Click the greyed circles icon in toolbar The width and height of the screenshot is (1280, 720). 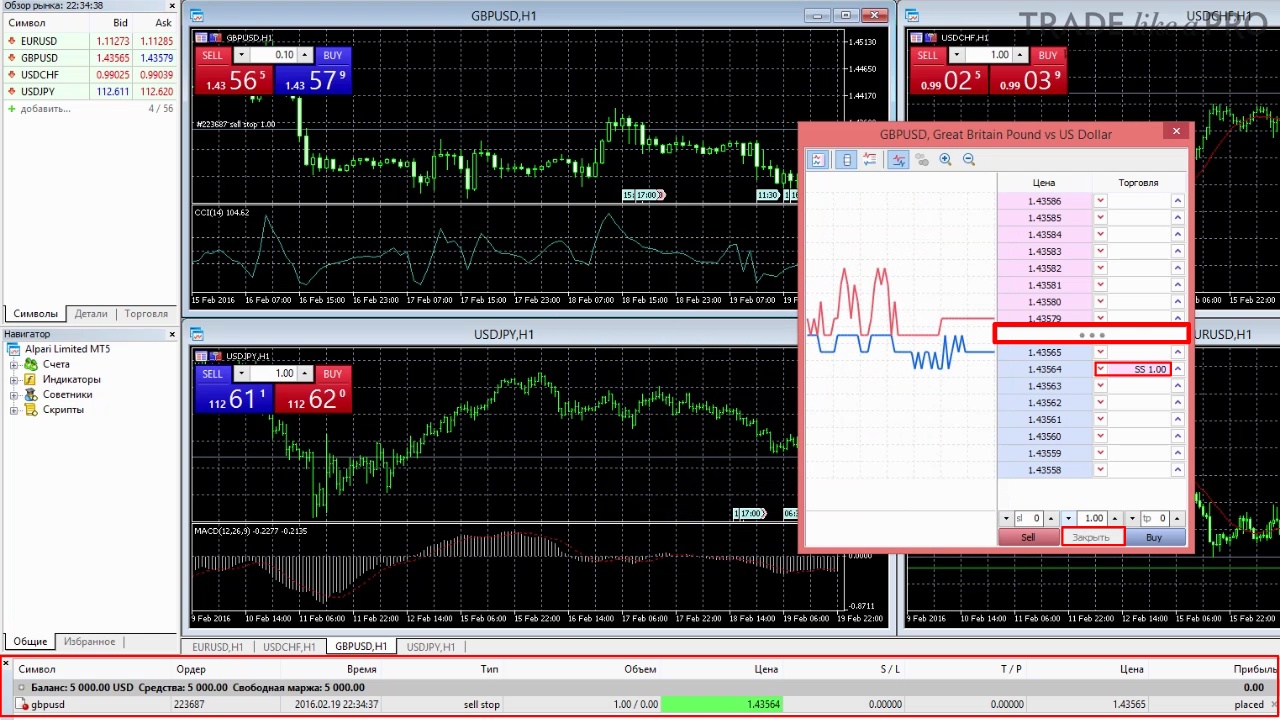(x=922, y=160)
